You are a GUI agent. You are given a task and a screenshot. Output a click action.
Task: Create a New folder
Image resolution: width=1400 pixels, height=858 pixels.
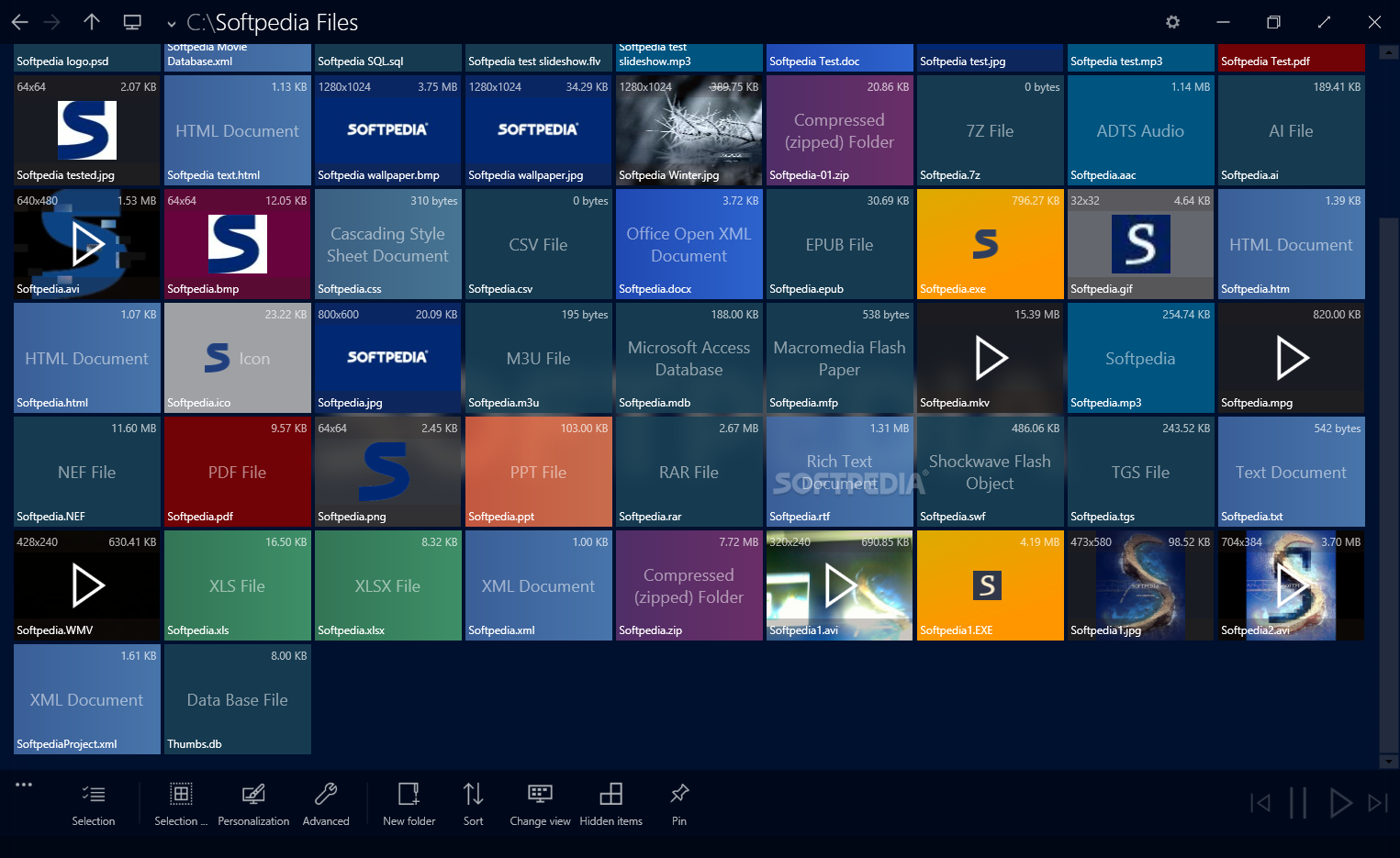pos(409,805)
